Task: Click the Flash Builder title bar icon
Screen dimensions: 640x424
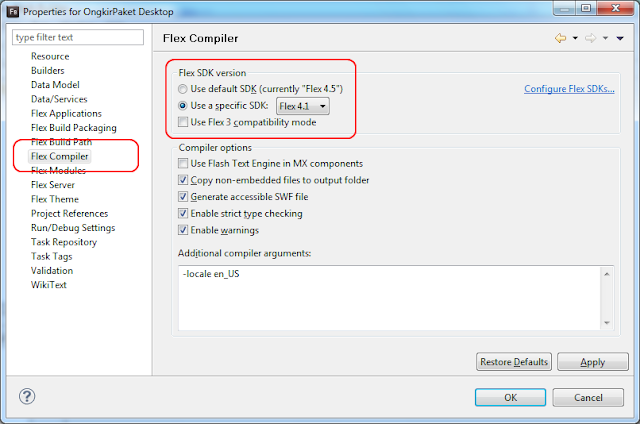Action: [x=13, y=11]
